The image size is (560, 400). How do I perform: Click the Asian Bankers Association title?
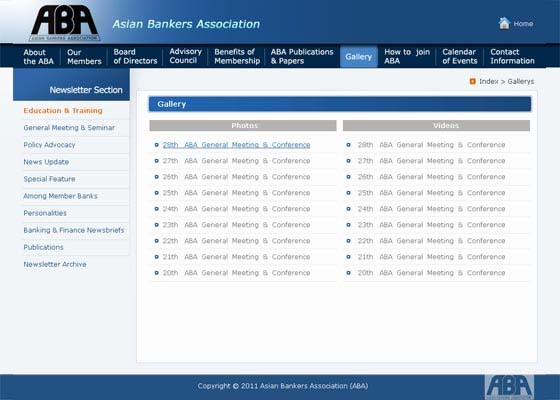[186, 24]
